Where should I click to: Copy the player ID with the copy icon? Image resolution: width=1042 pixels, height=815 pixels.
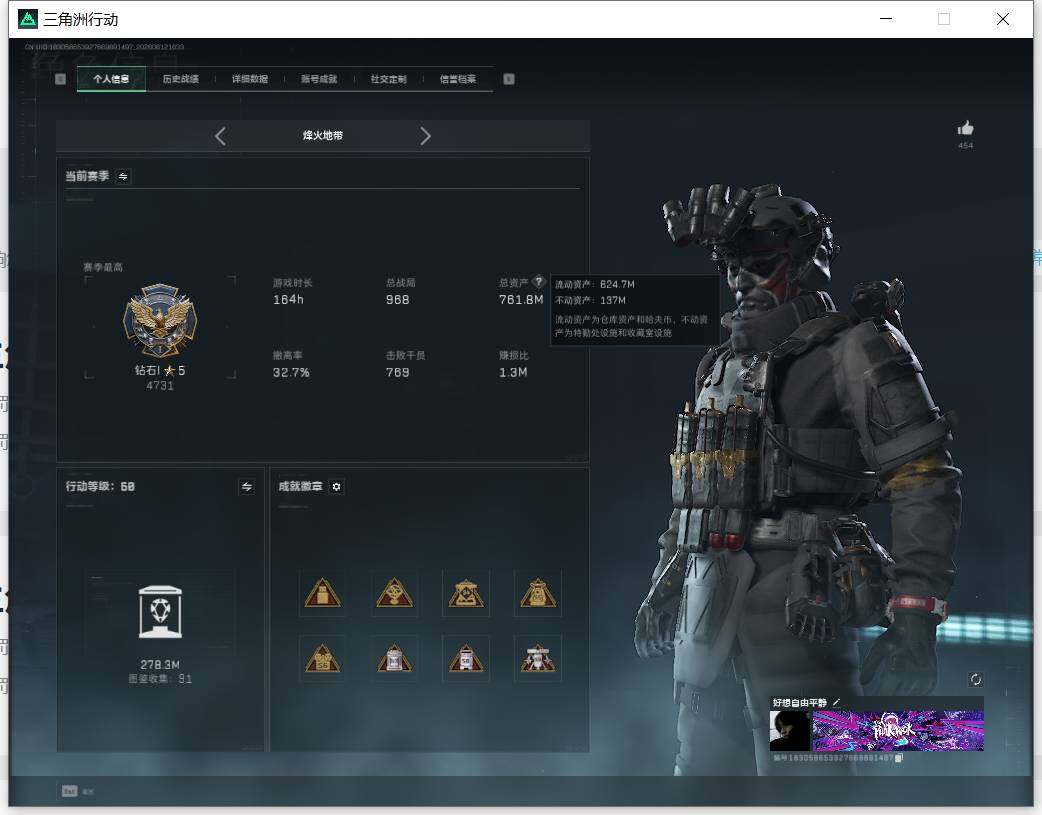tap(898, 758)
